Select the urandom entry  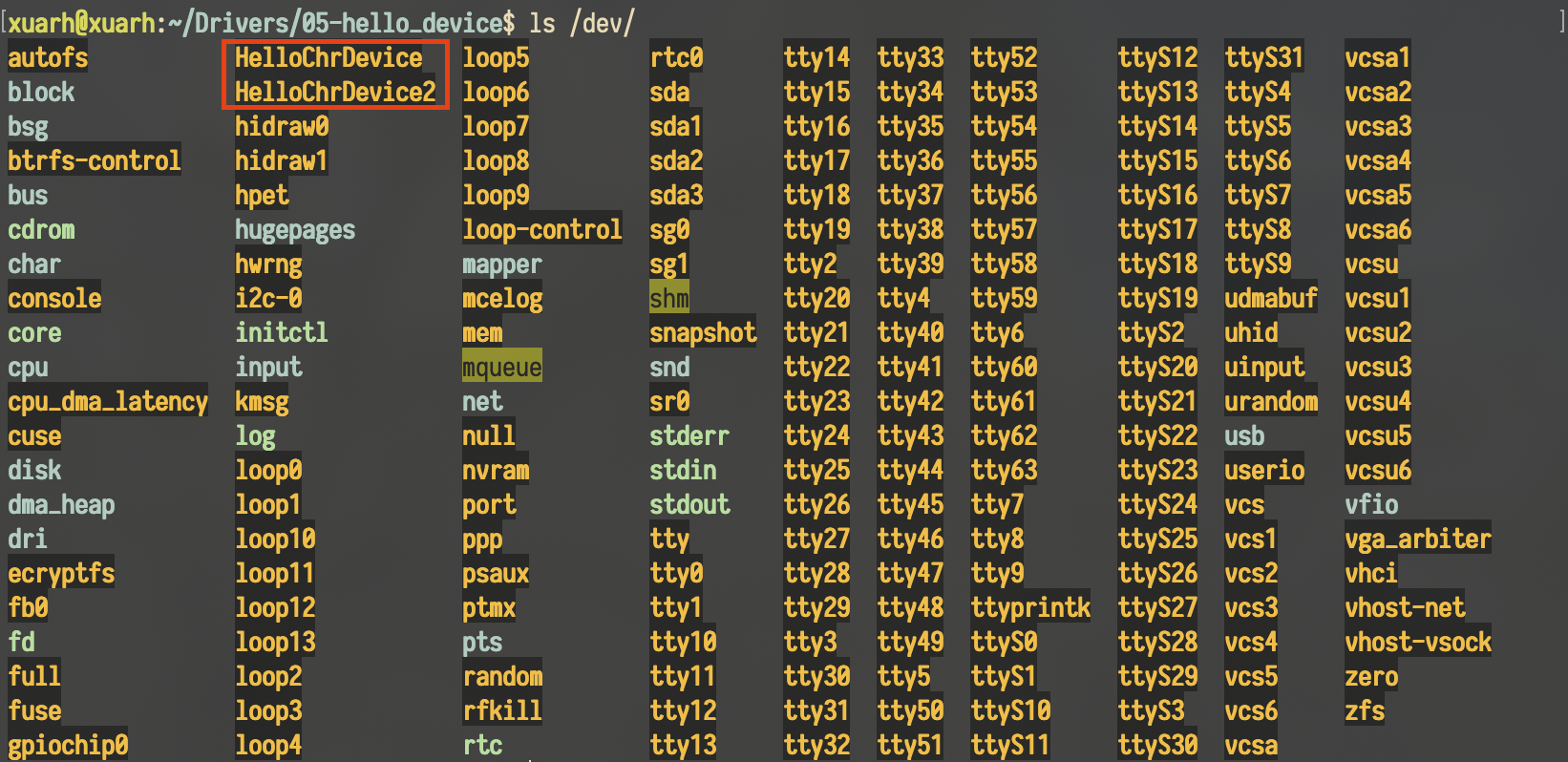[x=1271, y=402]
